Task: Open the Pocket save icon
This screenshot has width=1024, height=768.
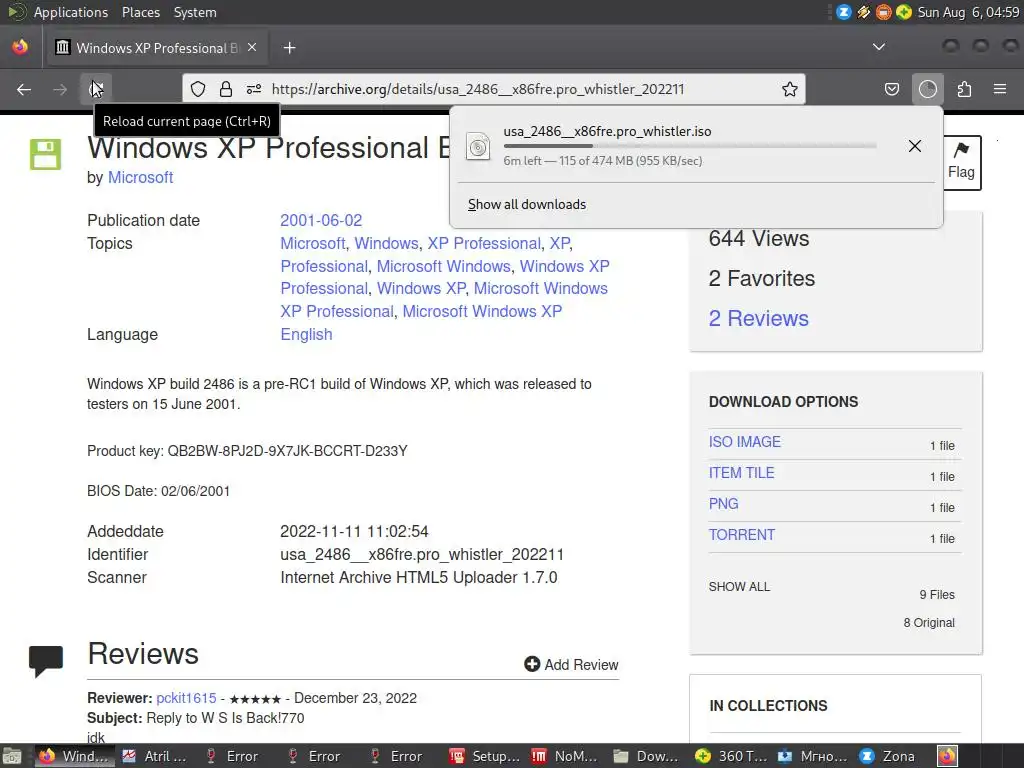Action: [891, 89]
